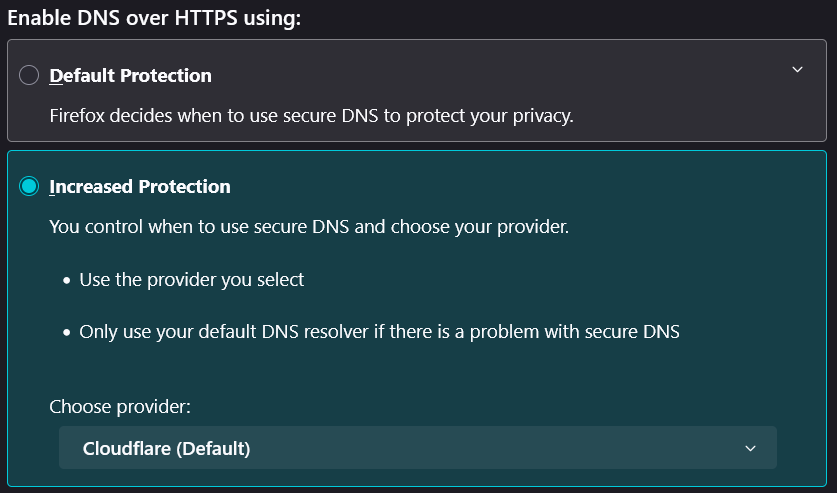Click the Increased Protection label text

pyautogui.click(x=139, y=187)
